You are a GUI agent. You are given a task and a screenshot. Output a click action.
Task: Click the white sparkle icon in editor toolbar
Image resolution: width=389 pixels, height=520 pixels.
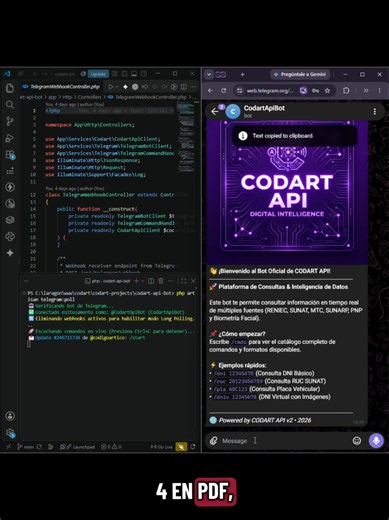[x=125, y=87]
